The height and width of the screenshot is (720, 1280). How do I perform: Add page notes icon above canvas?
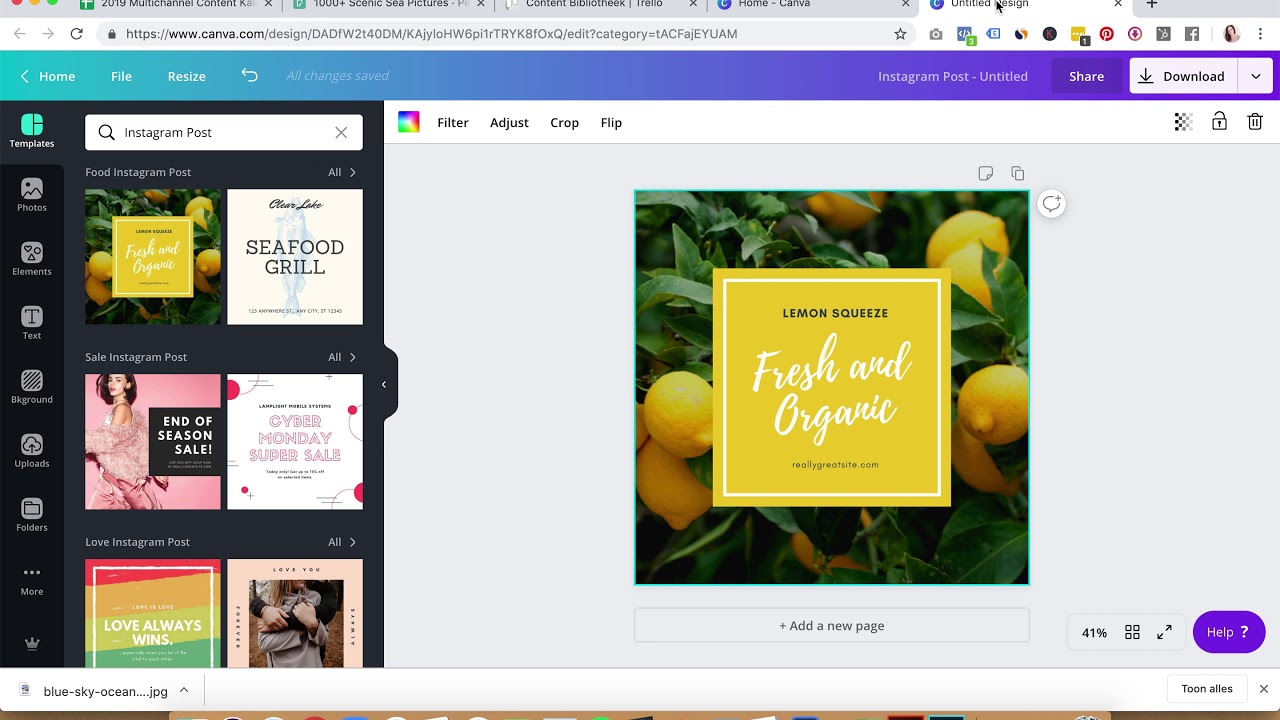pos(985,173)
